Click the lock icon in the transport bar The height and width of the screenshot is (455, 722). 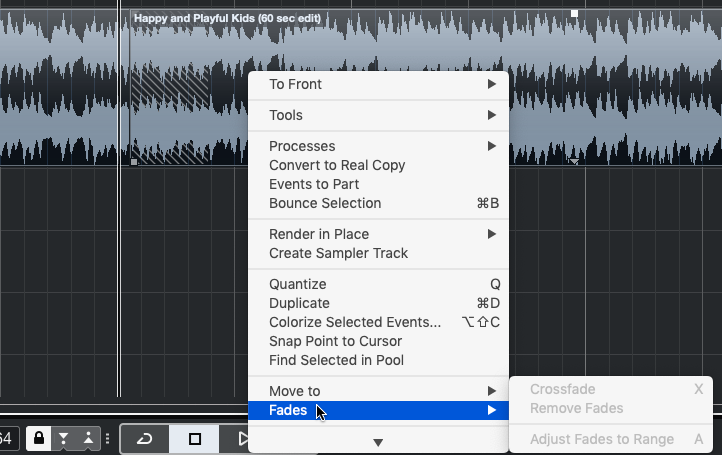(39, 439)
